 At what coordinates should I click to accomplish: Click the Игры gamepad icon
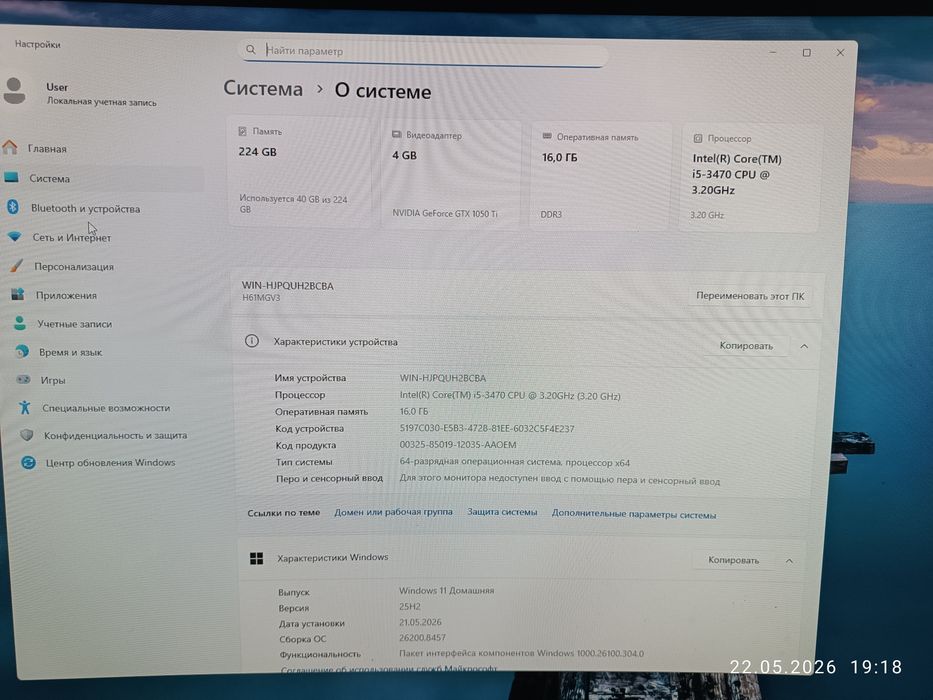tap(23, 379)
